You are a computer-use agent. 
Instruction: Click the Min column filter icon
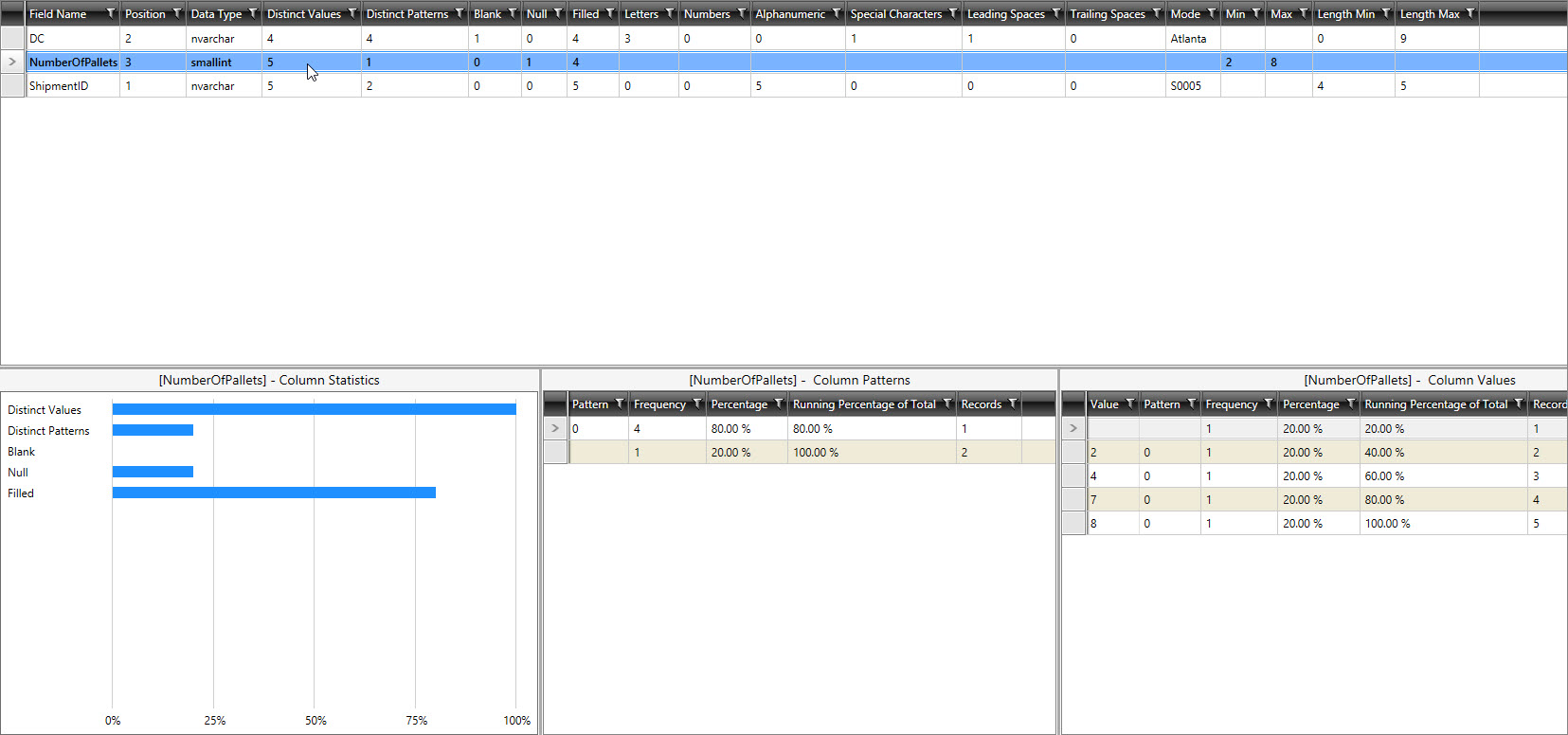click(x=1255, y=13)
